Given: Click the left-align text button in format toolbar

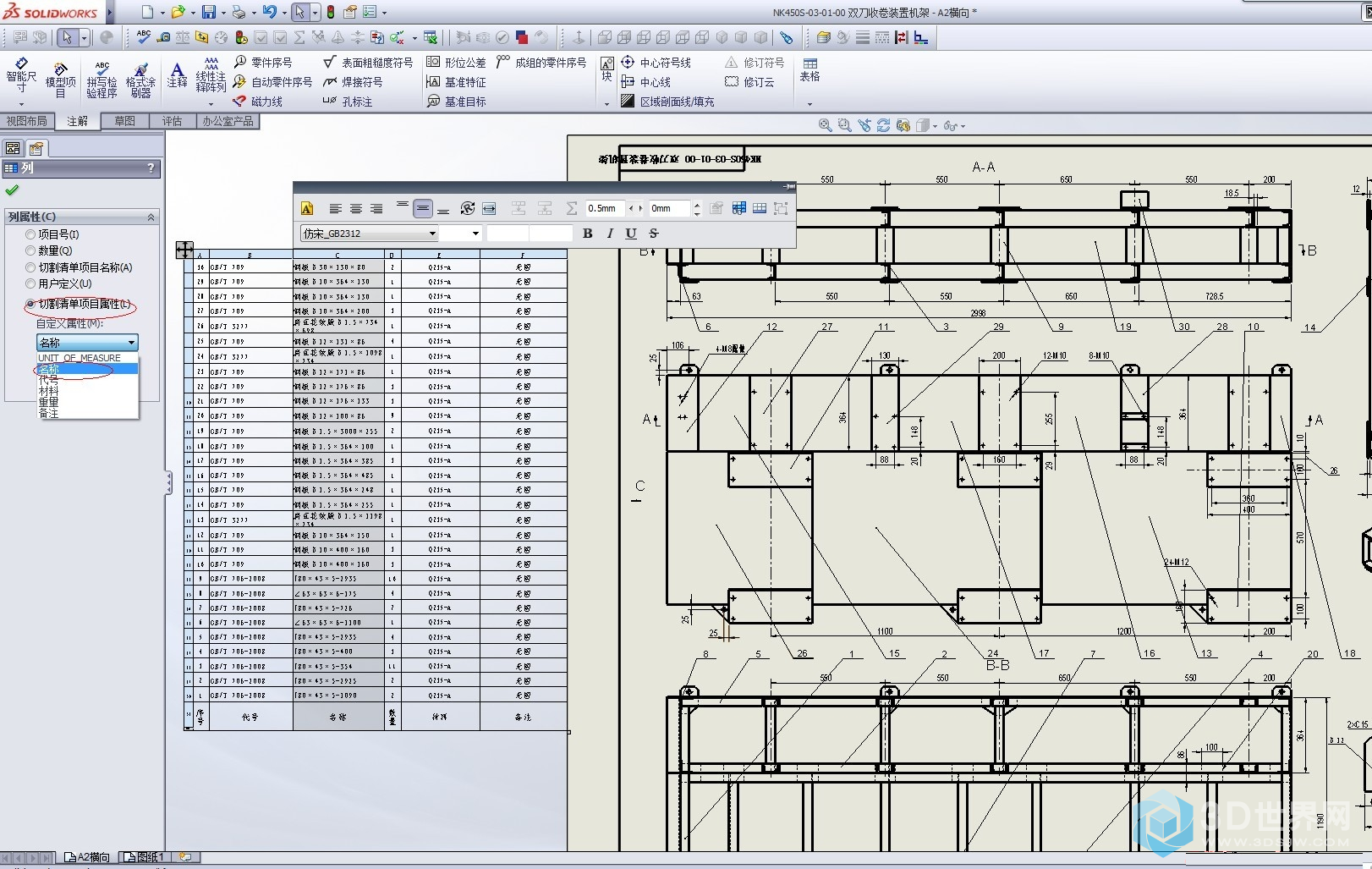Looking at the screenshot, I should pyautogui.click(x=335, y=208).
